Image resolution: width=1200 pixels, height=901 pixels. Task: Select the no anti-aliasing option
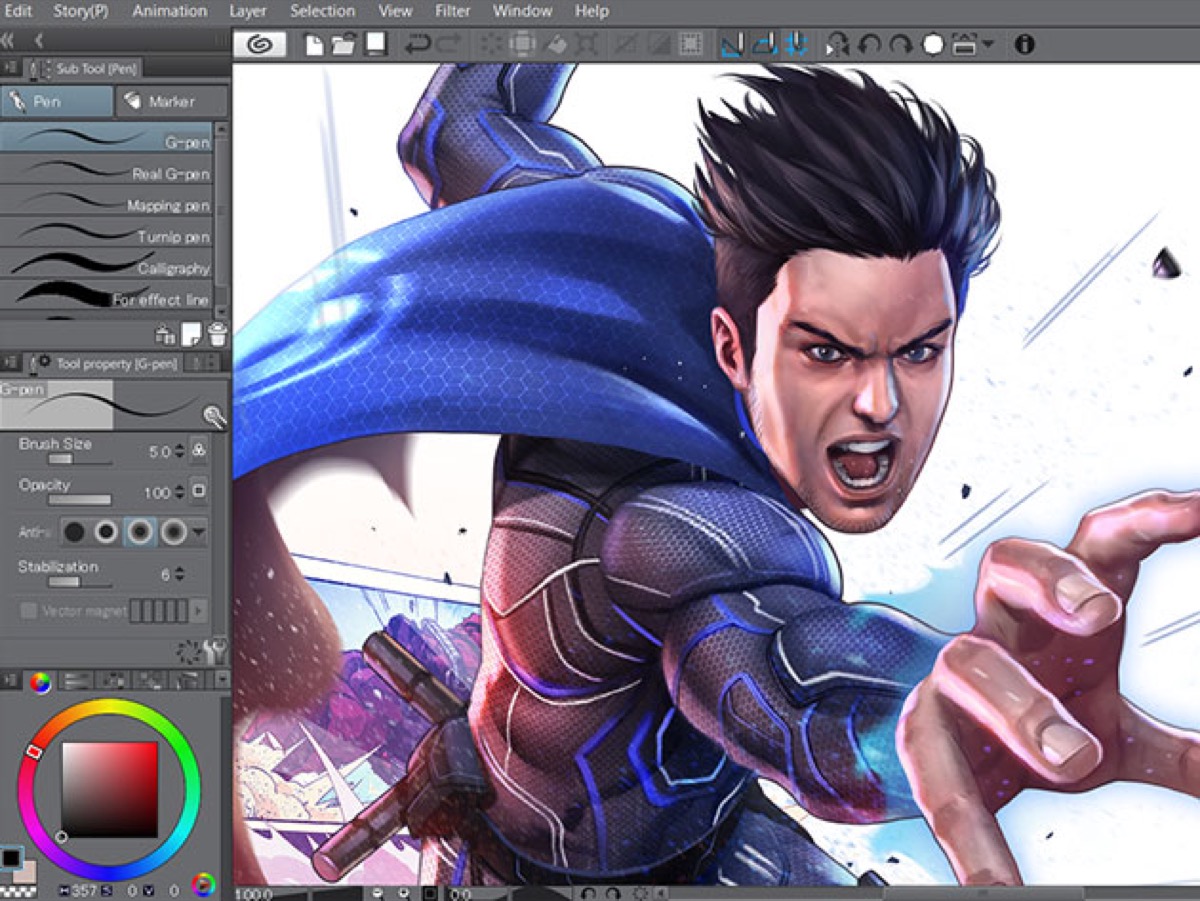pyautogui.click(x=75, y=532)
